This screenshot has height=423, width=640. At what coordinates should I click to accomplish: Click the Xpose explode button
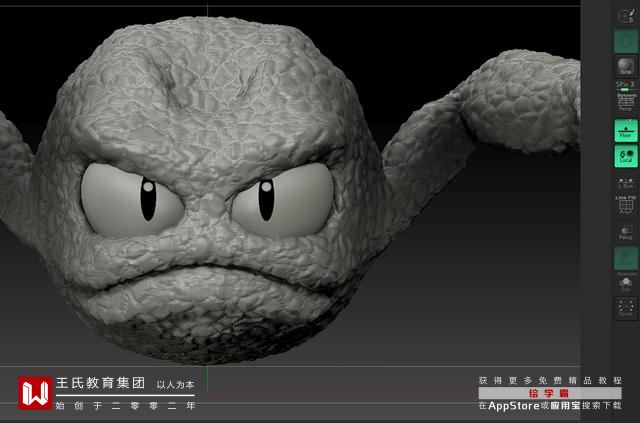tap(626, 308)
